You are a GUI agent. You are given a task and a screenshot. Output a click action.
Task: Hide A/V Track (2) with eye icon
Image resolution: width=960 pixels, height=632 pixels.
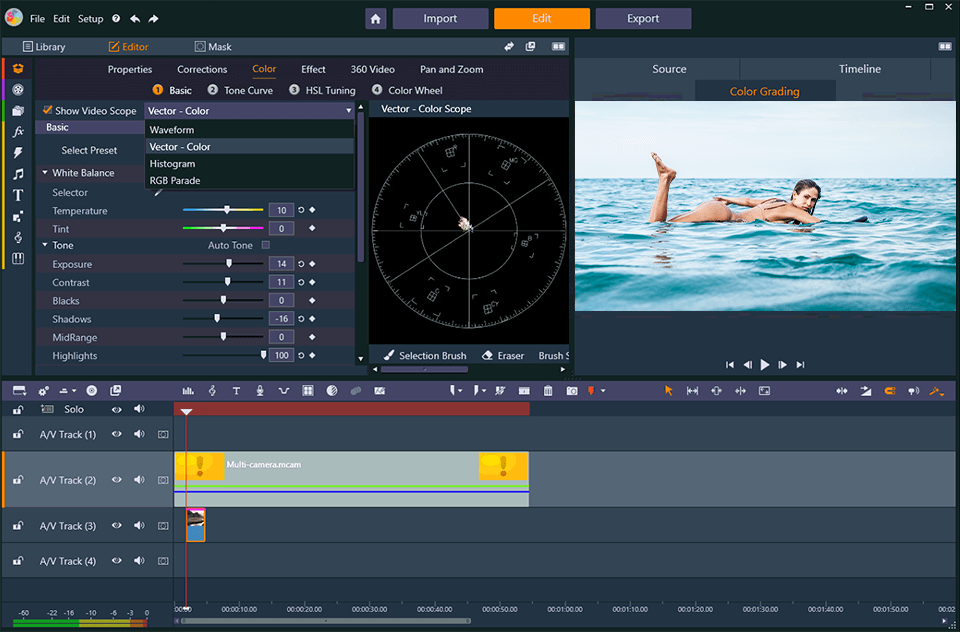tap(117, 480)
